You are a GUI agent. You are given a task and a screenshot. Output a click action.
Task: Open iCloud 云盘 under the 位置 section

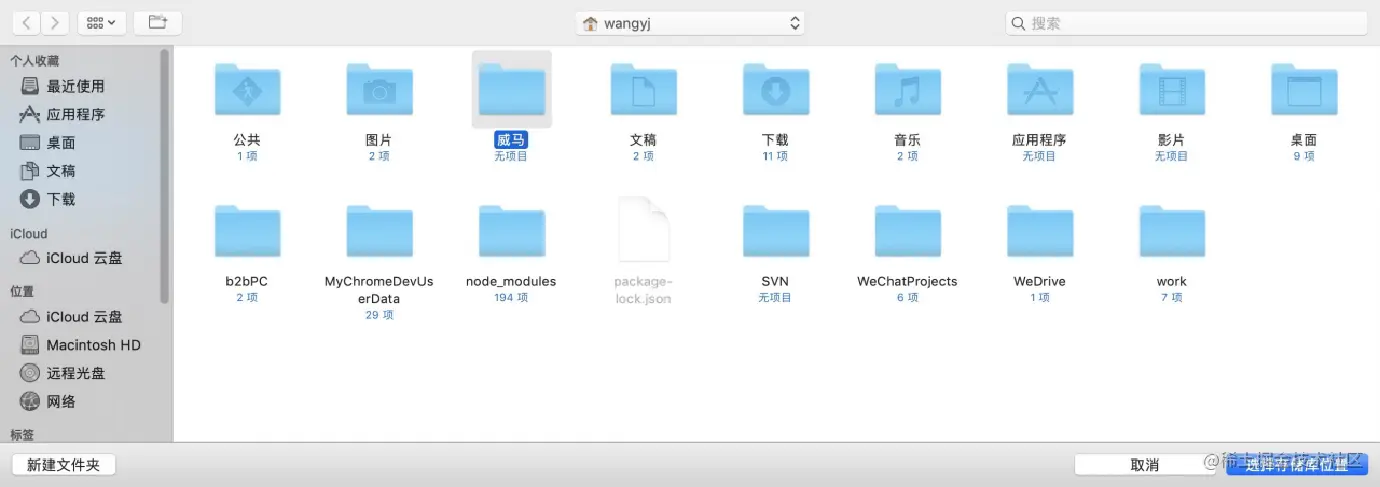86,316
